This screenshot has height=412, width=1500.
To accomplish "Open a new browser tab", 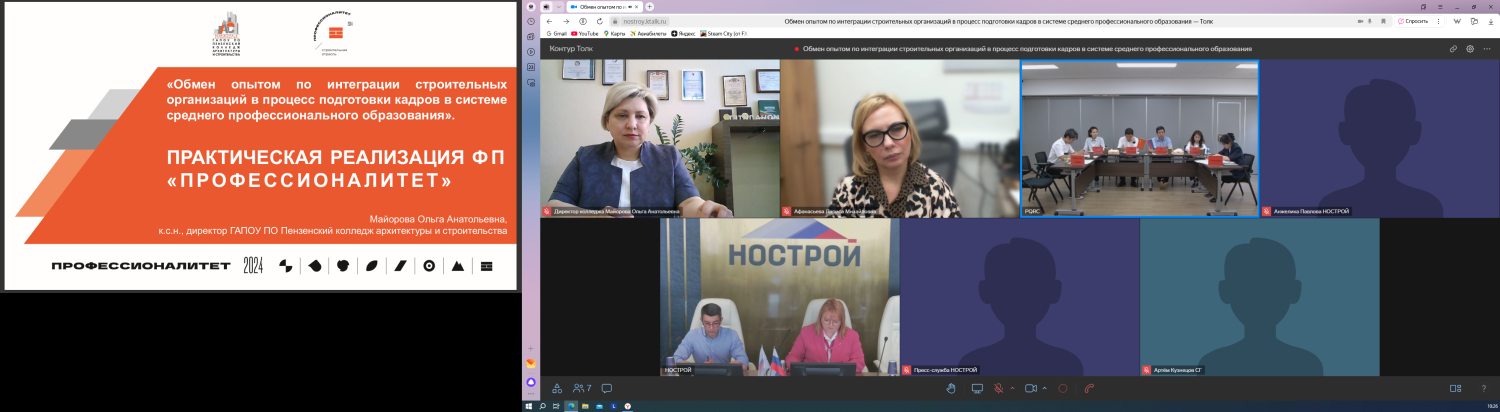I will coord(649,6).
